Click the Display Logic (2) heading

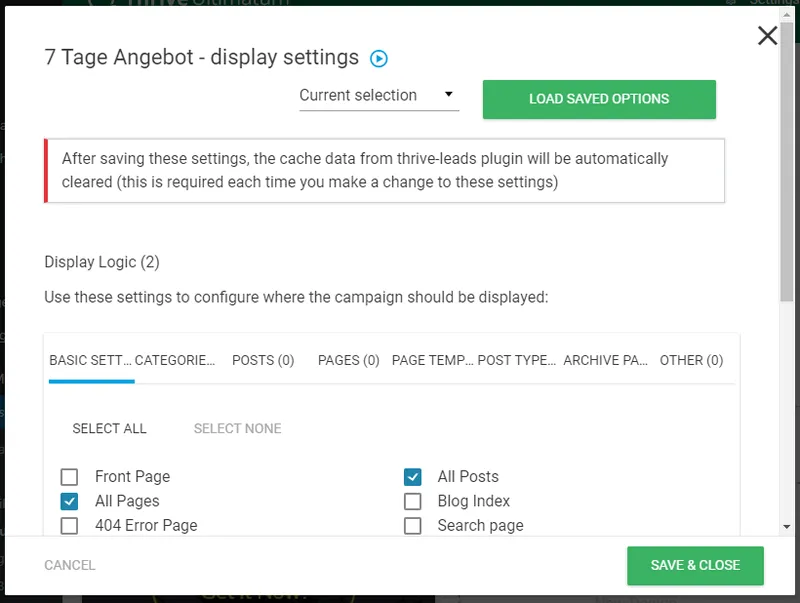[x=102, y=262]
